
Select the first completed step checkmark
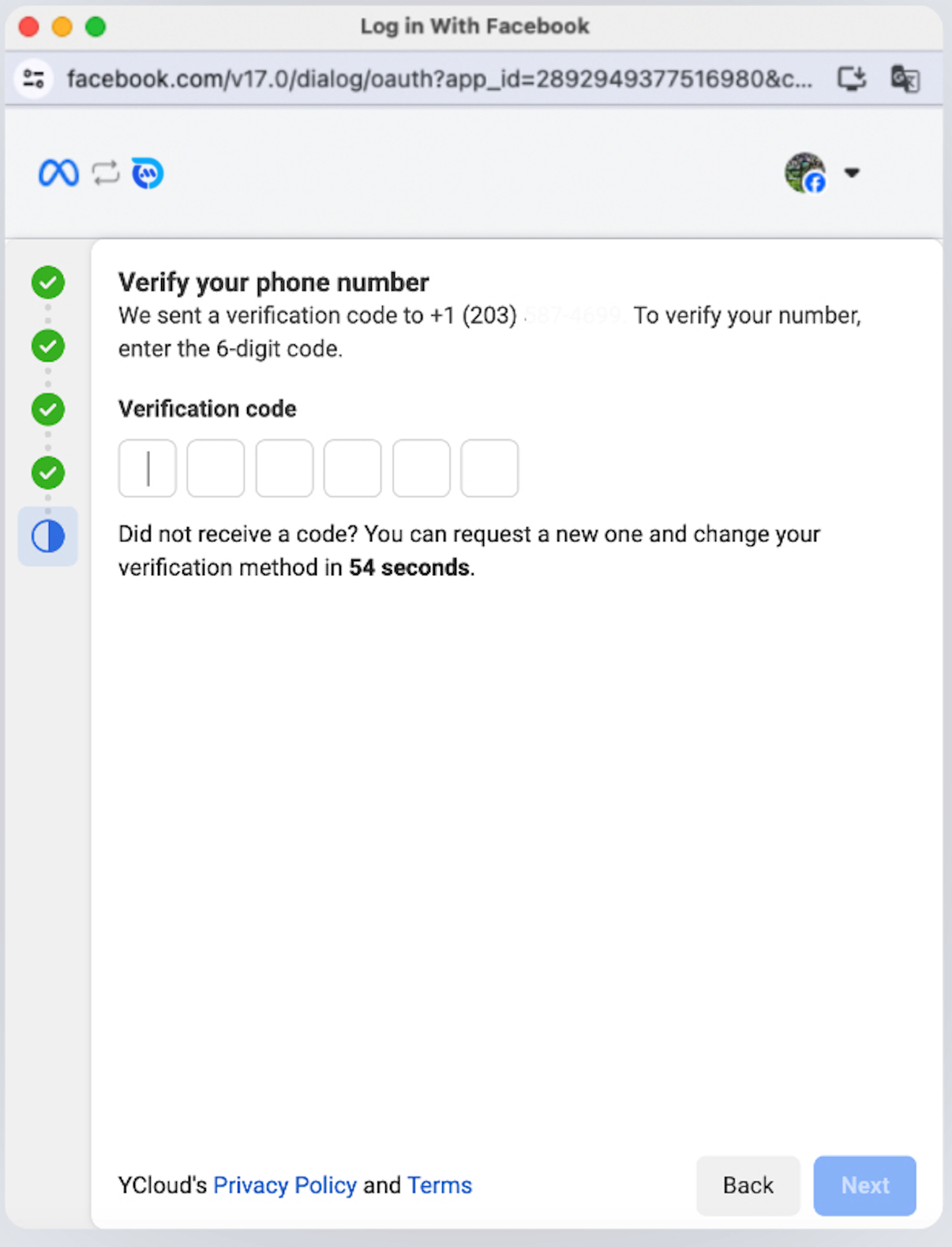(x=48, y=283)
